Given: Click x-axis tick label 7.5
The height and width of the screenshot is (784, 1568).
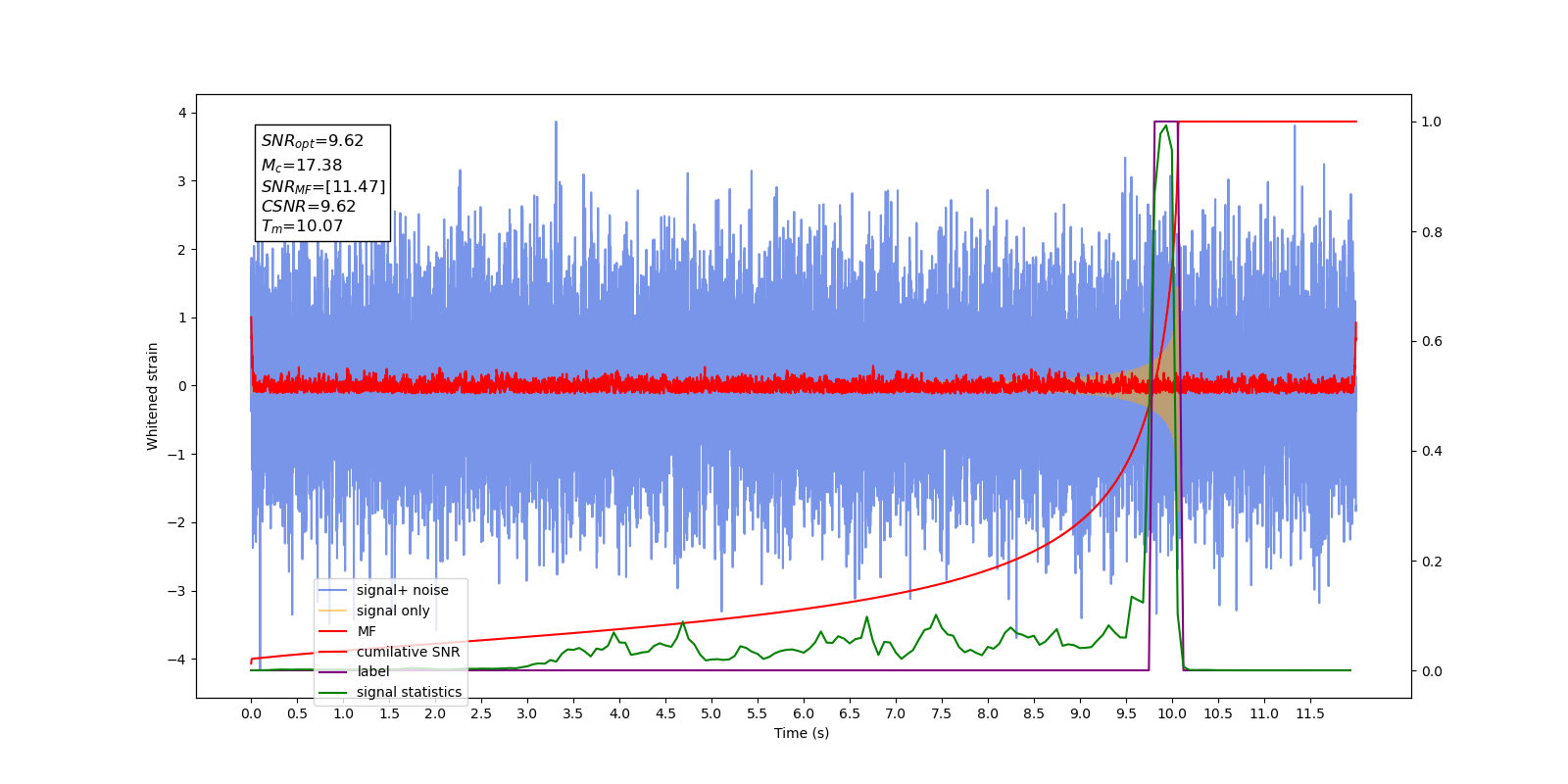Looking at the screenshot, I should point(942,713).
